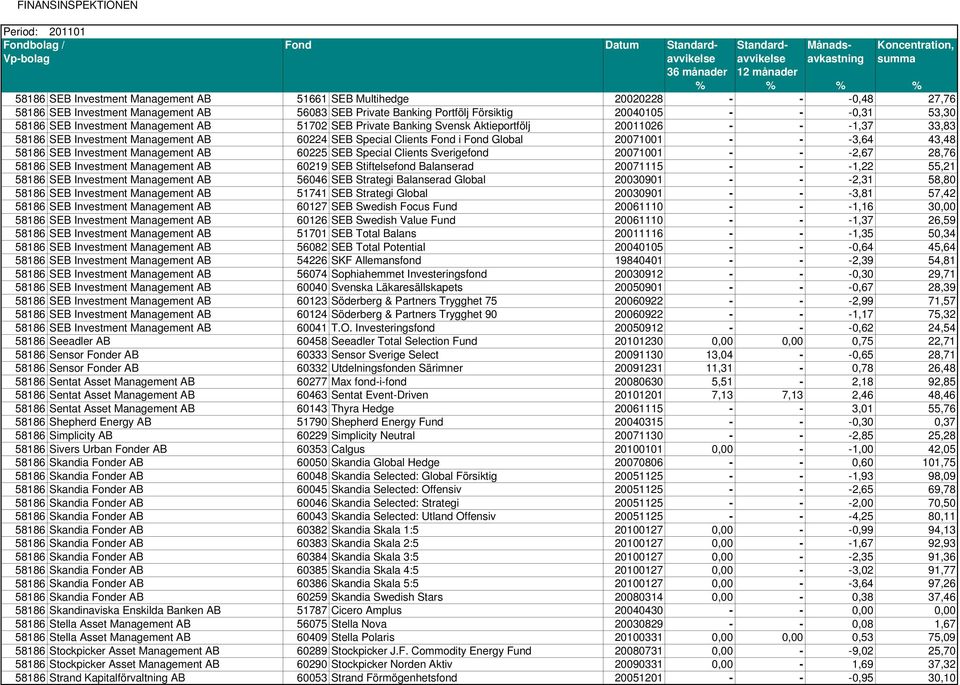The image size is (960, 685).
Task: Select Skandinaviska Enskilda Banken AB cell
Action: [135, 611]
